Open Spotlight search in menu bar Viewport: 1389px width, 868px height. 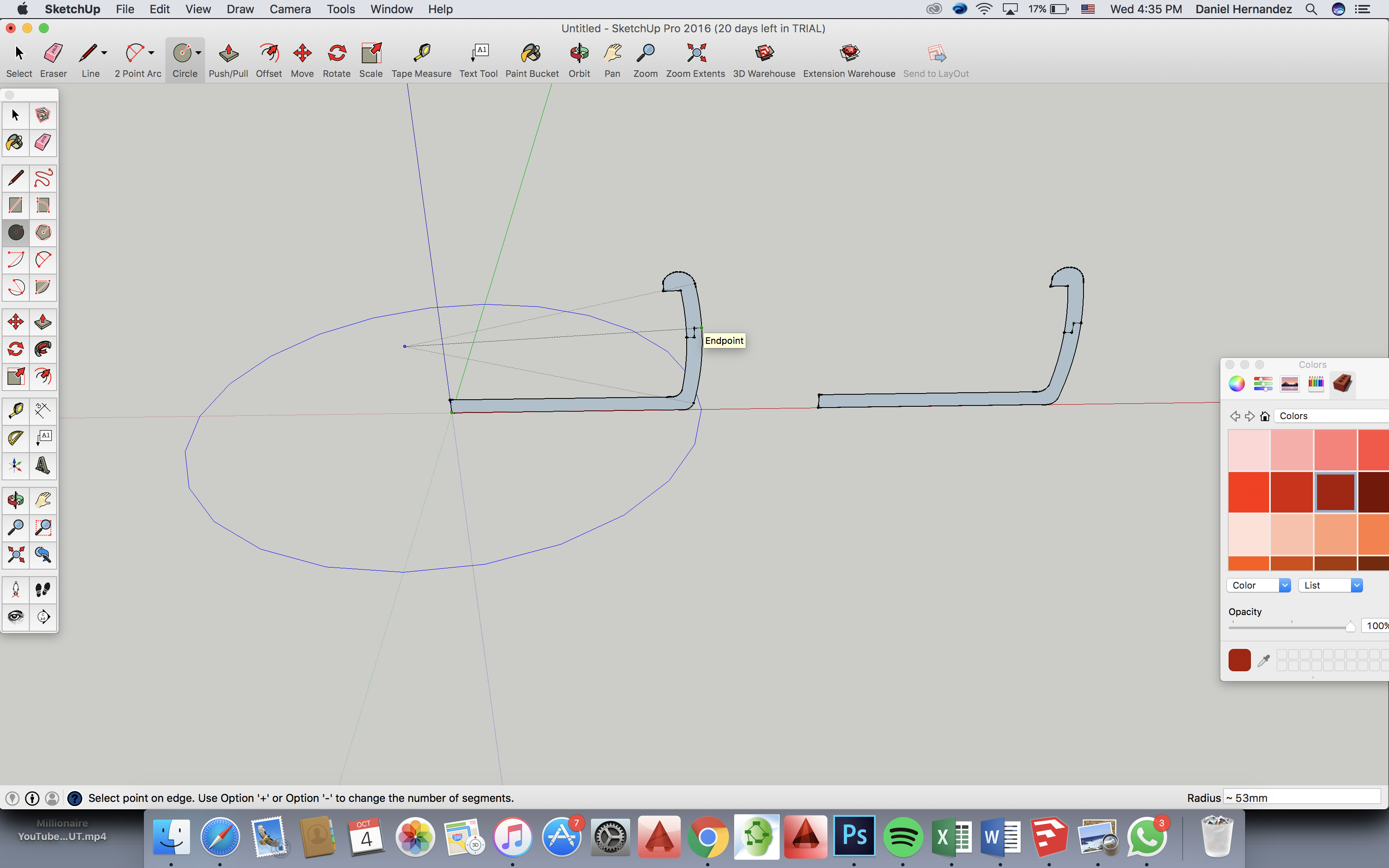pyautogui.click(x=1311, y=9)
